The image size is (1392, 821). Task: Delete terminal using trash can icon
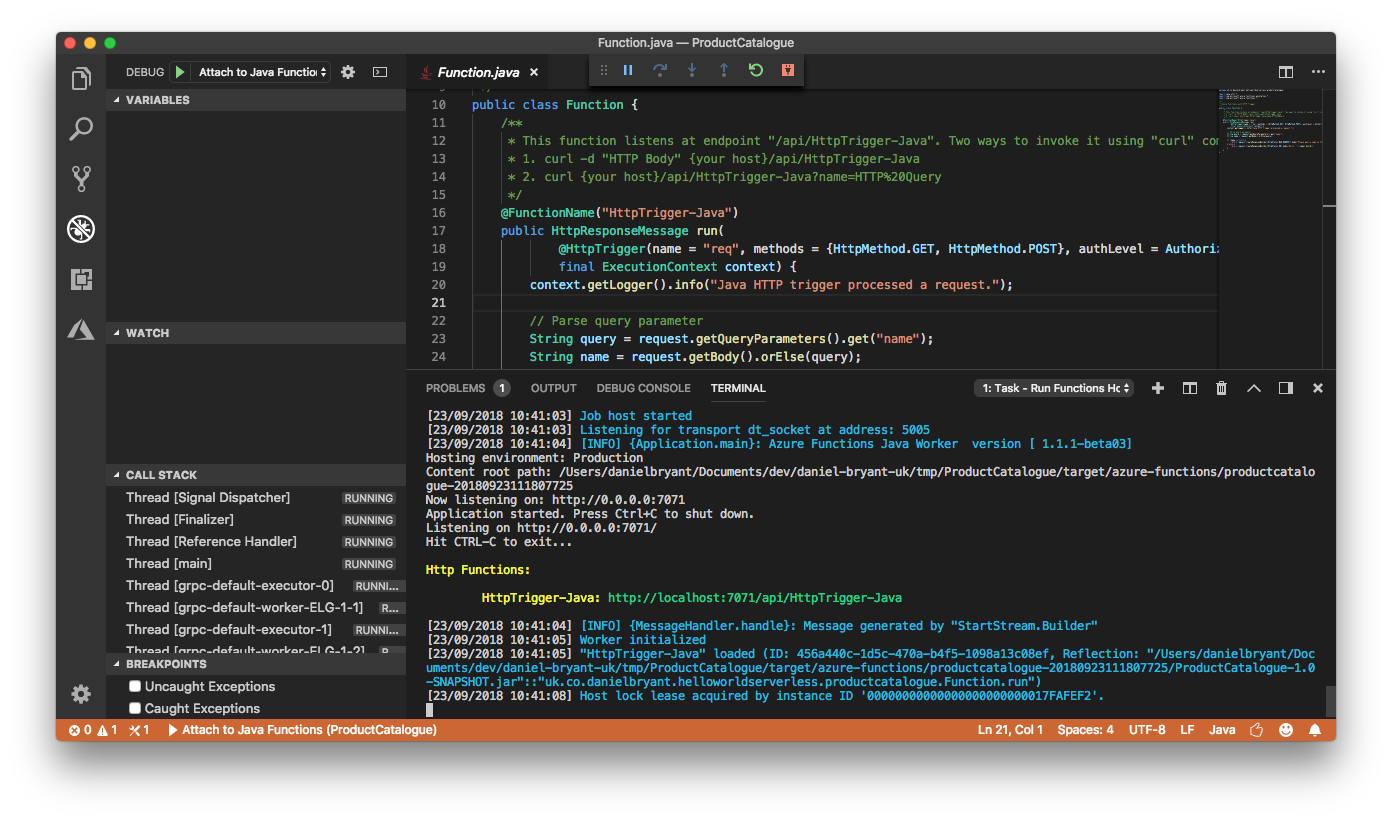tap(1221, 388)
